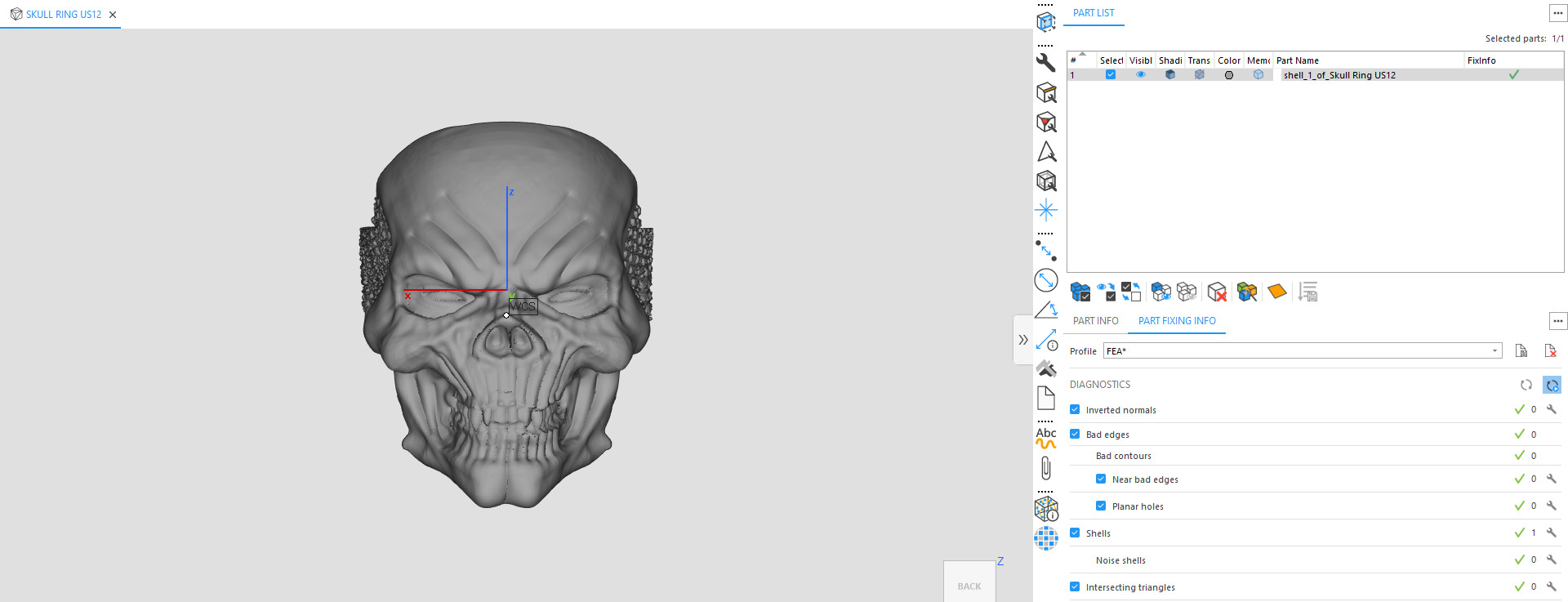Uncheck the Intersecting triangles checkbox
Screen dimensions: 1568x602
[1075, 586]
